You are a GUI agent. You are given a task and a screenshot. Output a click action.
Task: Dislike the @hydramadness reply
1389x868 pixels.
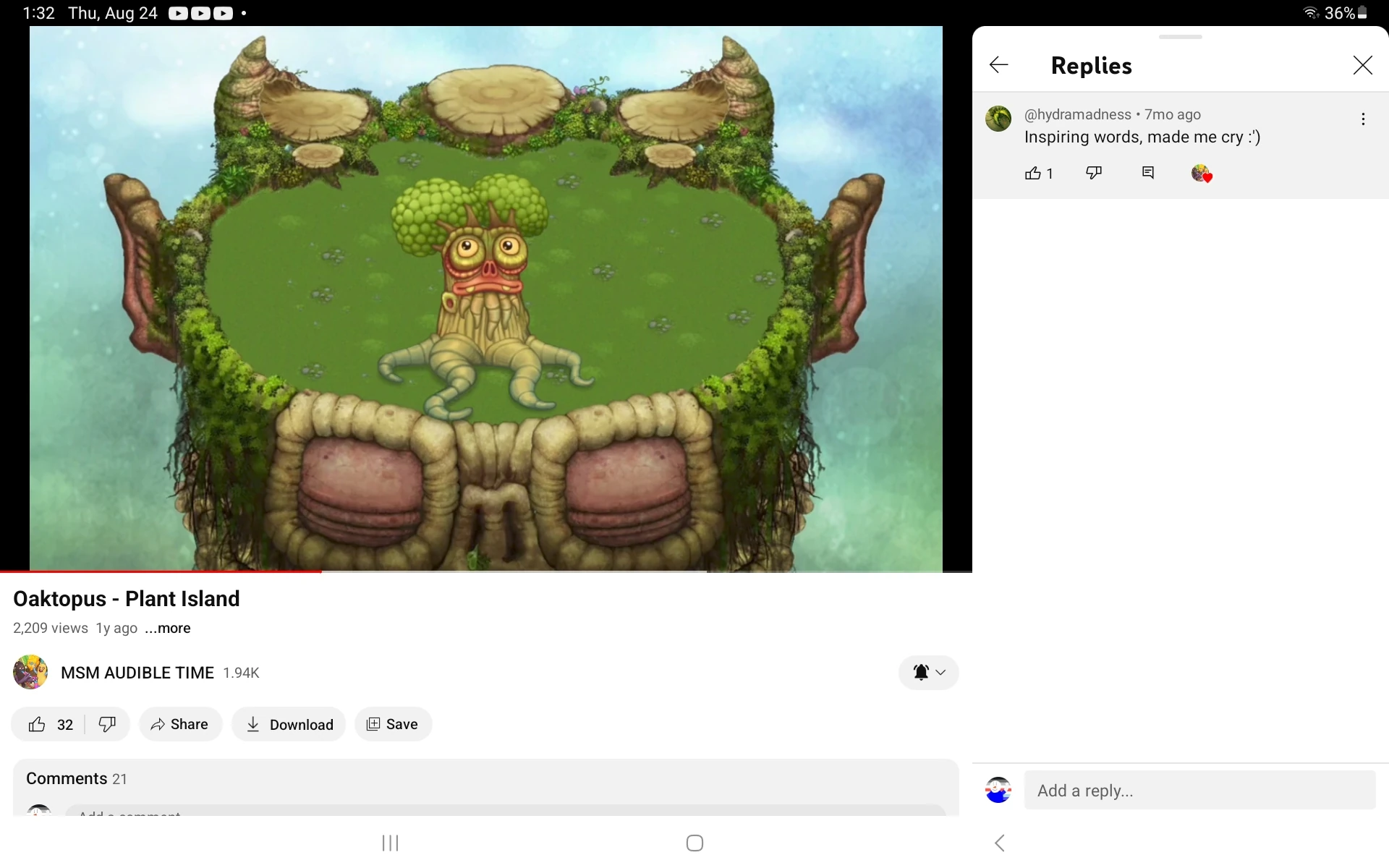(x=1094, y=173)
